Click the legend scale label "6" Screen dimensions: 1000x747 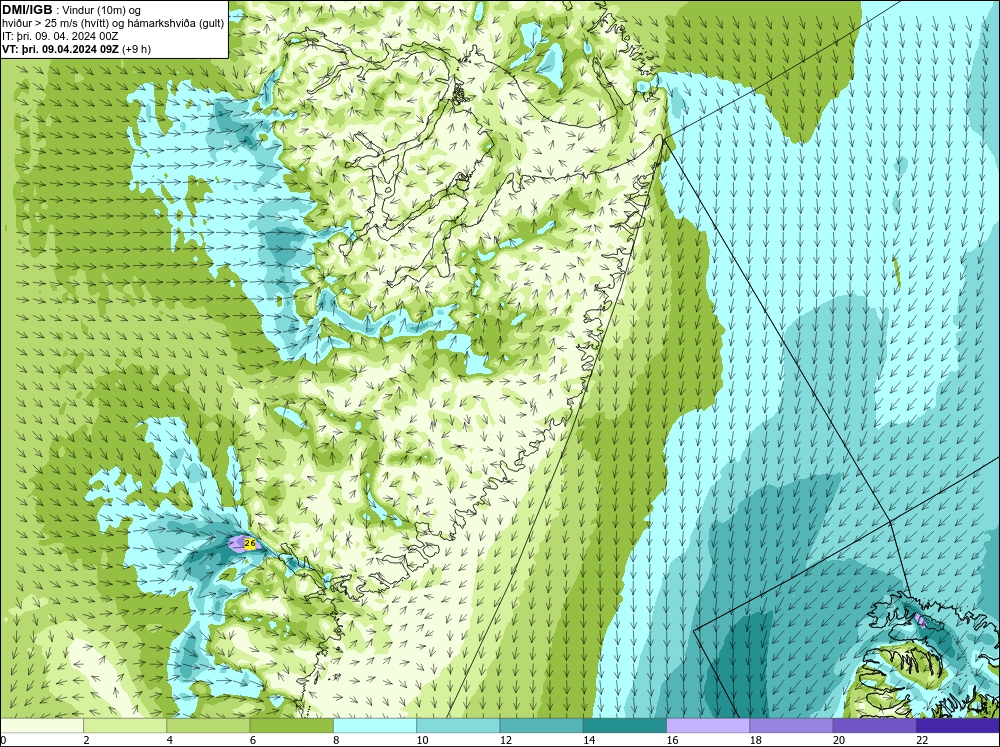pos(253,740)
